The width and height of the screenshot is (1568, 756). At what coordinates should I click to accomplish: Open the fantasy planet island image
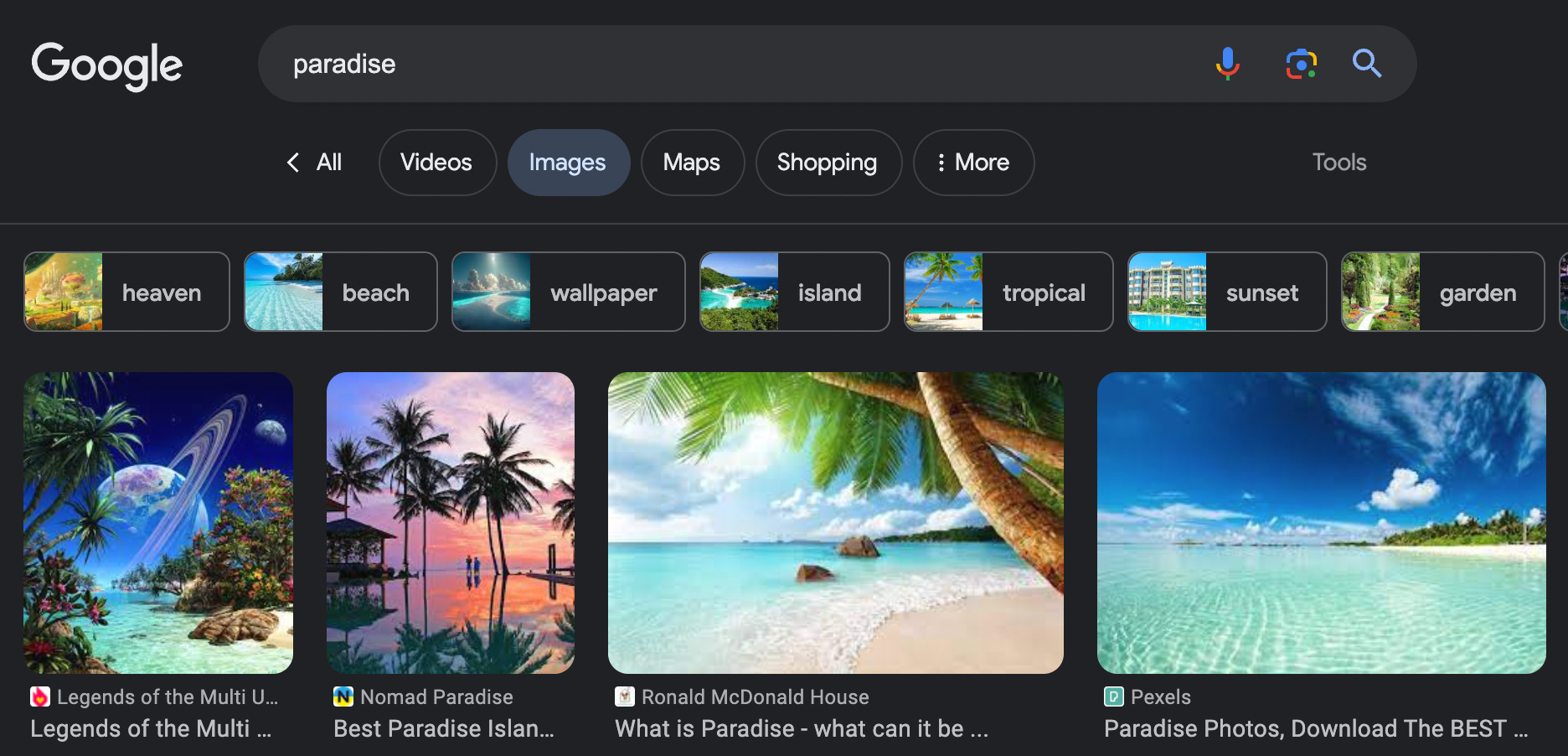[158, 523]
